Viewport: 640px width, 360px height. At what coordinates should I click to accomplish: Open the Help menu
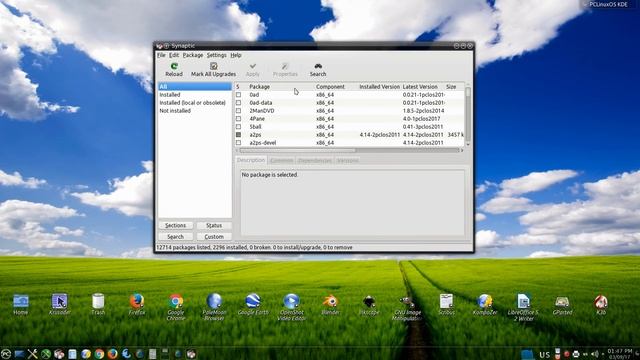[236, 55]
